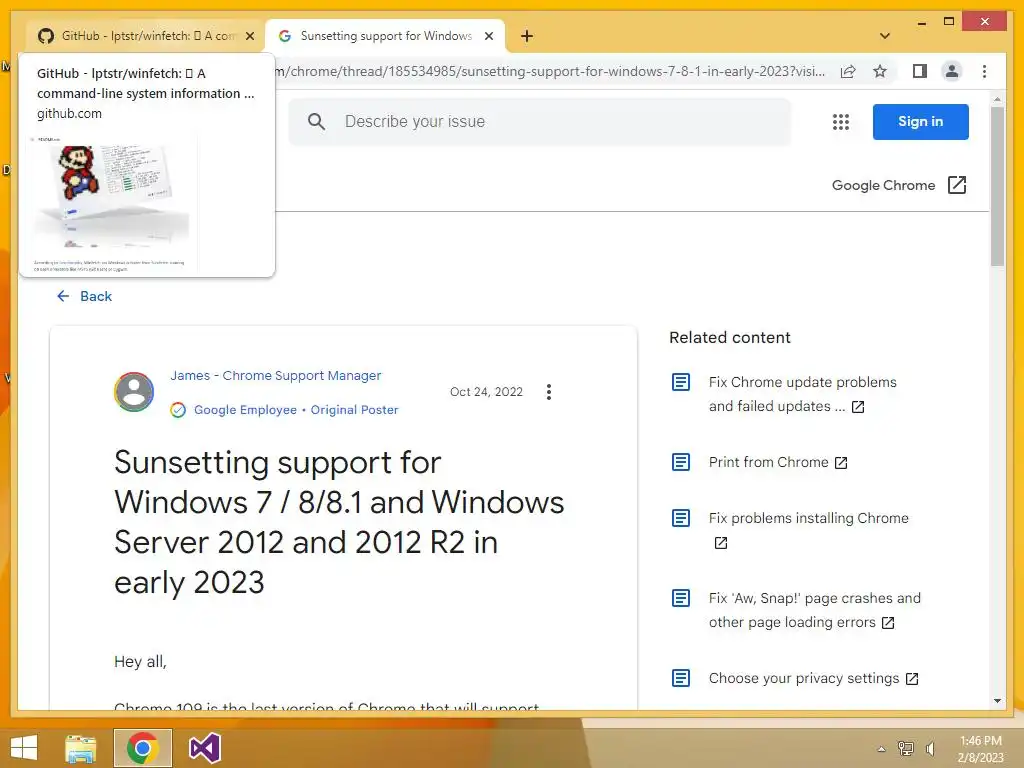Open Chrome's three-dot menu
The image size is (1024, 768).
(984, 71)
